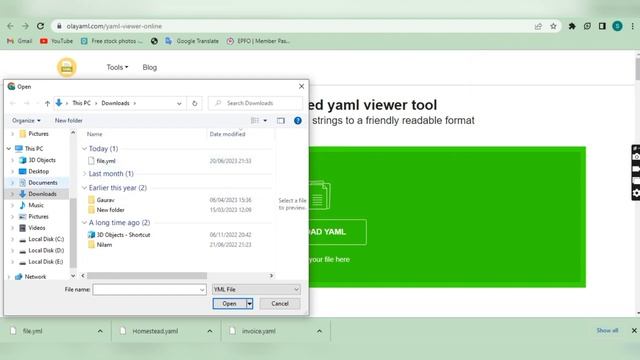Click the Search Downloads field
Screen dimensions: 640x360
256,103
